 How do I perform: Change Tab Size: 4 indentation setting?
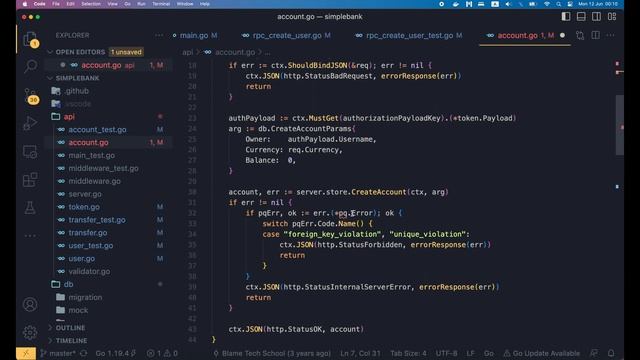click(x=408, y=353)
